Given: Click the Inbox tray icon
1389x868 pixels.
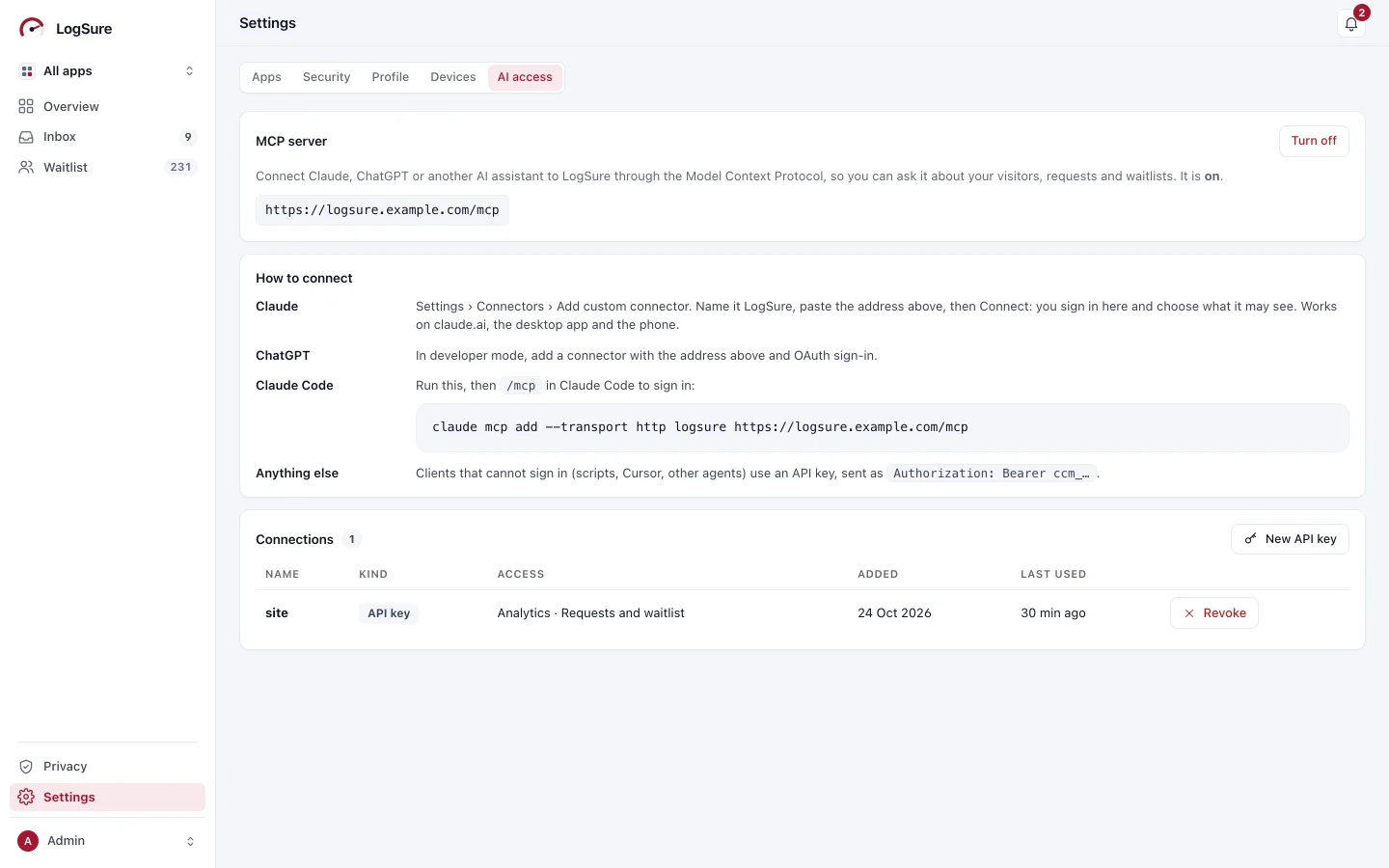Looking at the screenshot, I should point(26,137).
